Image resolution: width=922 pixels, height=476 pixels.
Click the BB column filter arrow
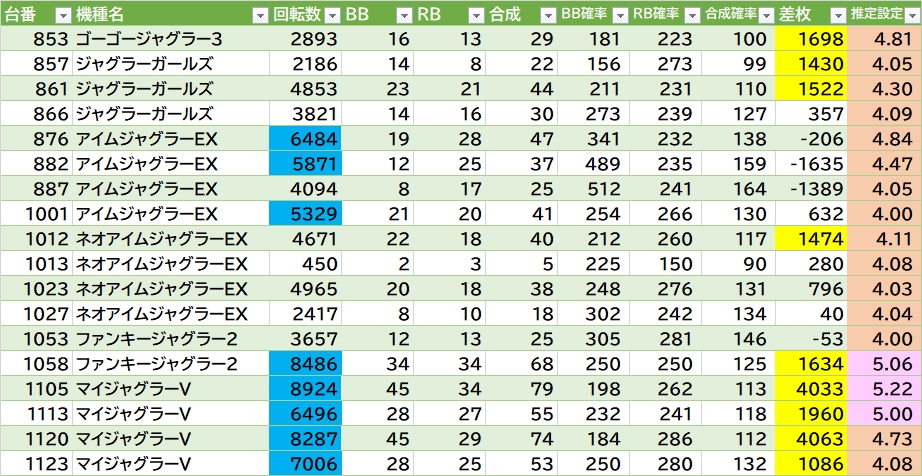[403, 14]
